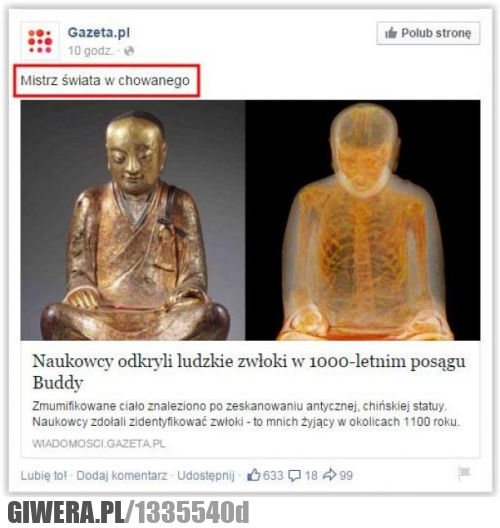Click thumbs-up icon in Polub stronę button
Viewport: 500px width, 528px height.
click(x=391, y=33)
